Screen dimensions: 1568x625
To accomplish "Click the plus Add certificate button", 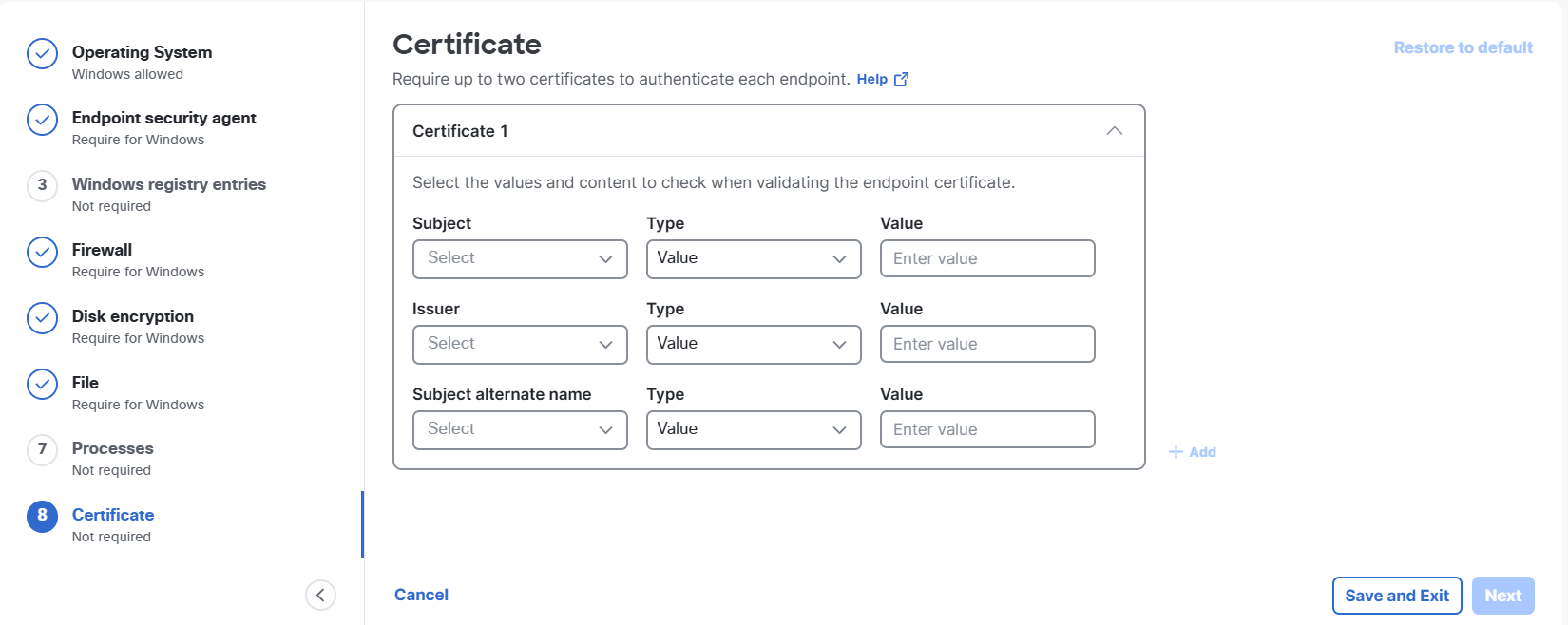I will [1193, 452].
